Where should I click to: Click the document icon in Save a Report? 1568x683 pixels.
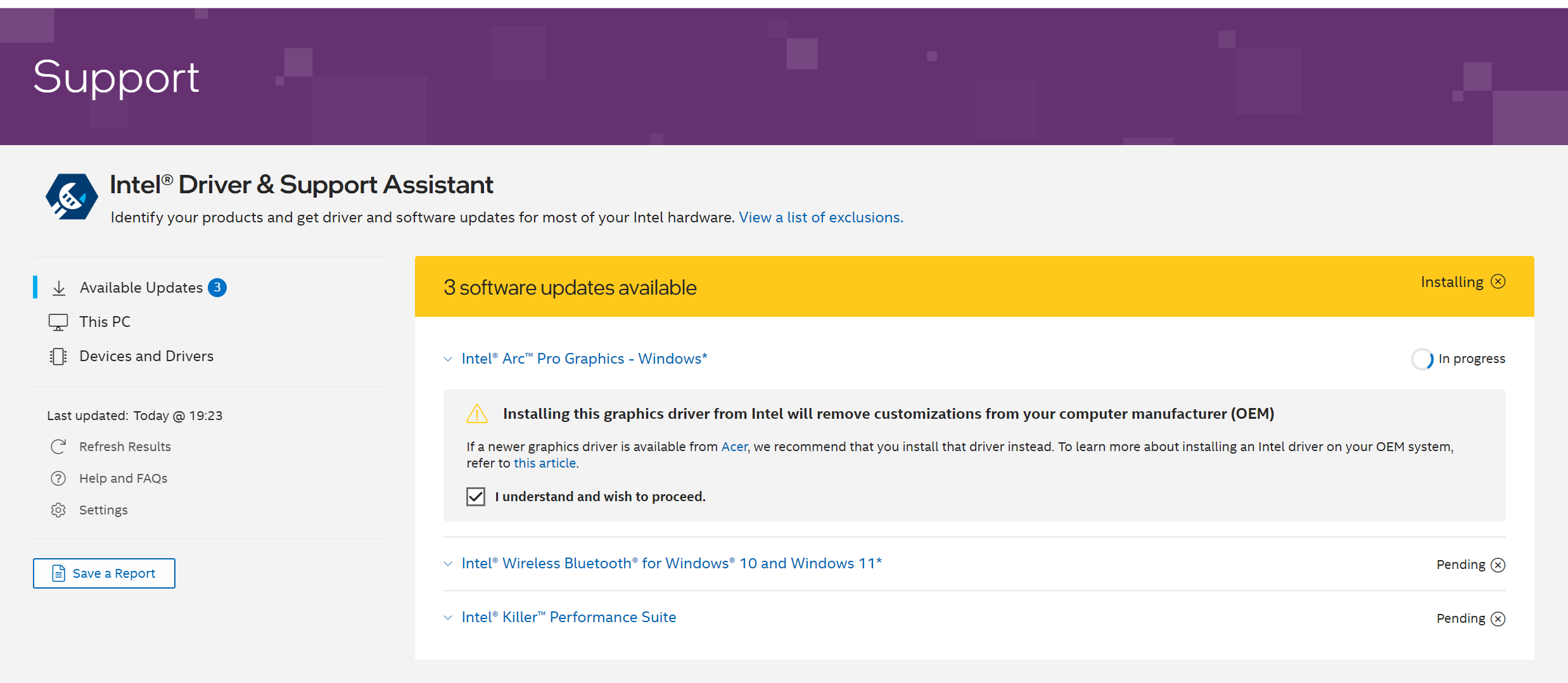58,573
